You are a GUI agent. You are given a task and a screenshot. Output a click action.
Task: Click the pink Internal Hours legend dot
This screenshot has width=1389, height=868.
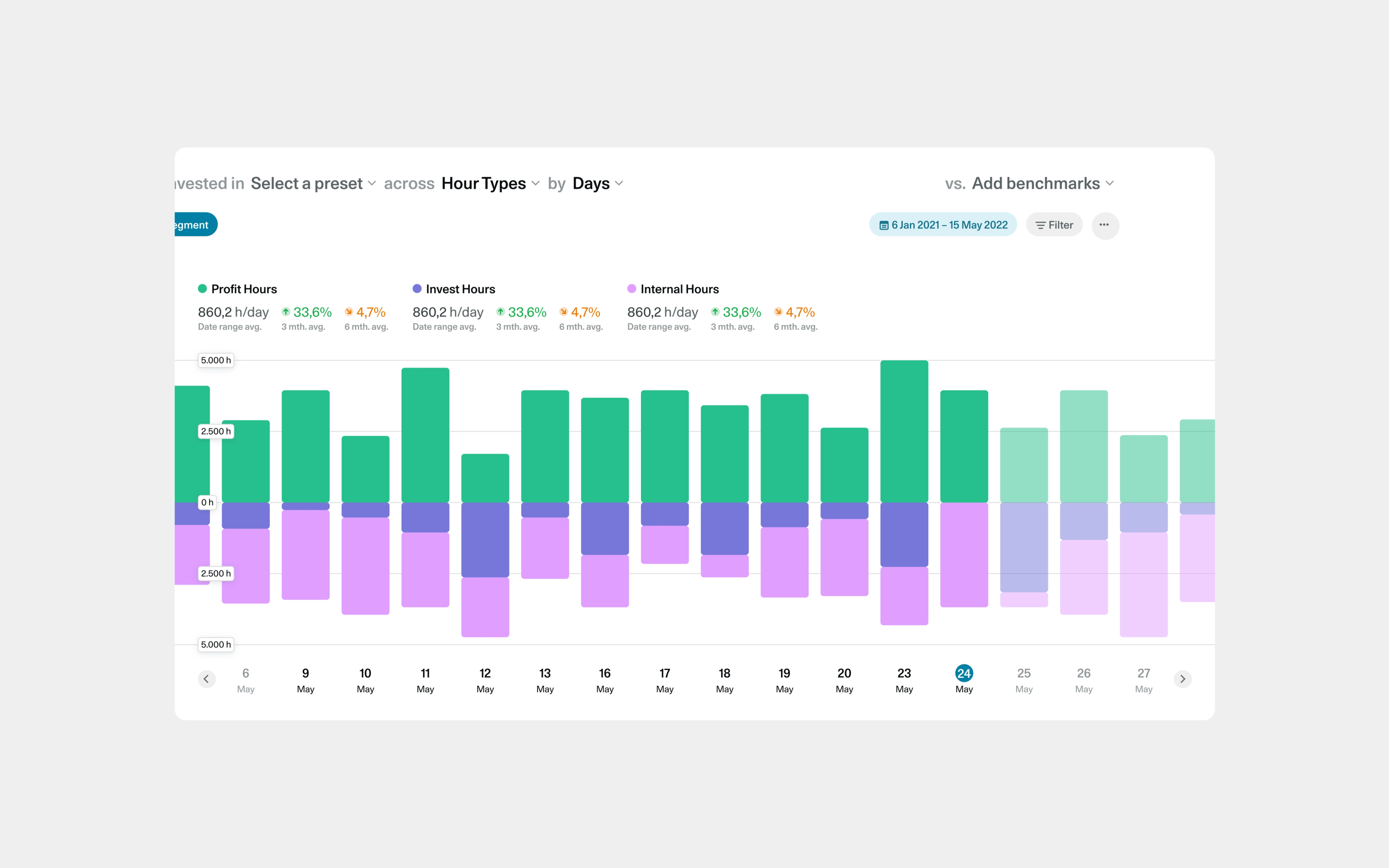631,289
